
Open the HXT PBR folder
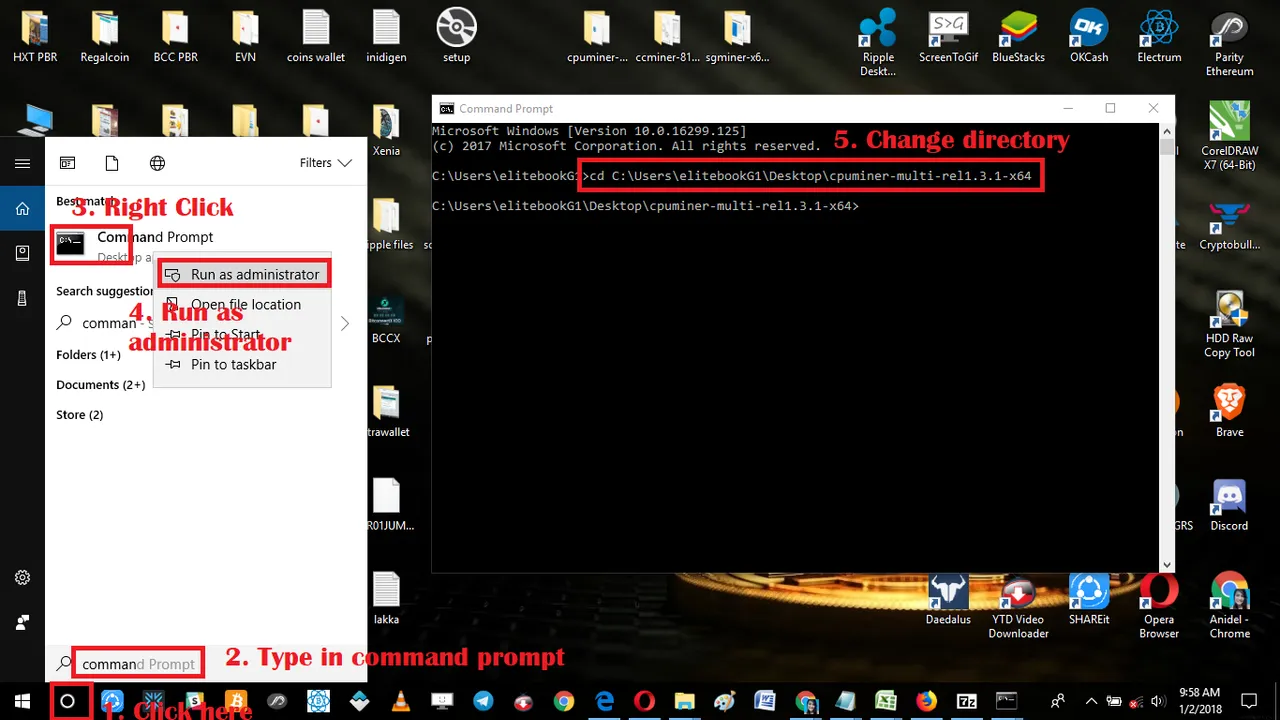[35, 38]
